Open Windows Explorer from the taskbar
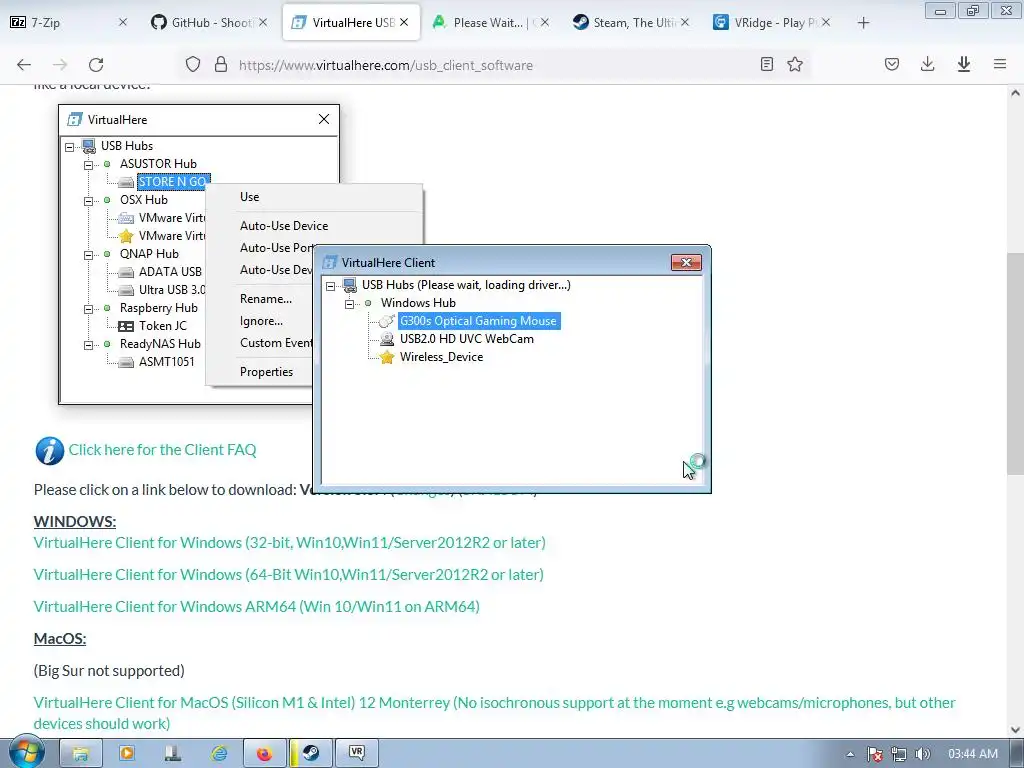The height and width of the screenshot is (768, 1024). (81, 754)
